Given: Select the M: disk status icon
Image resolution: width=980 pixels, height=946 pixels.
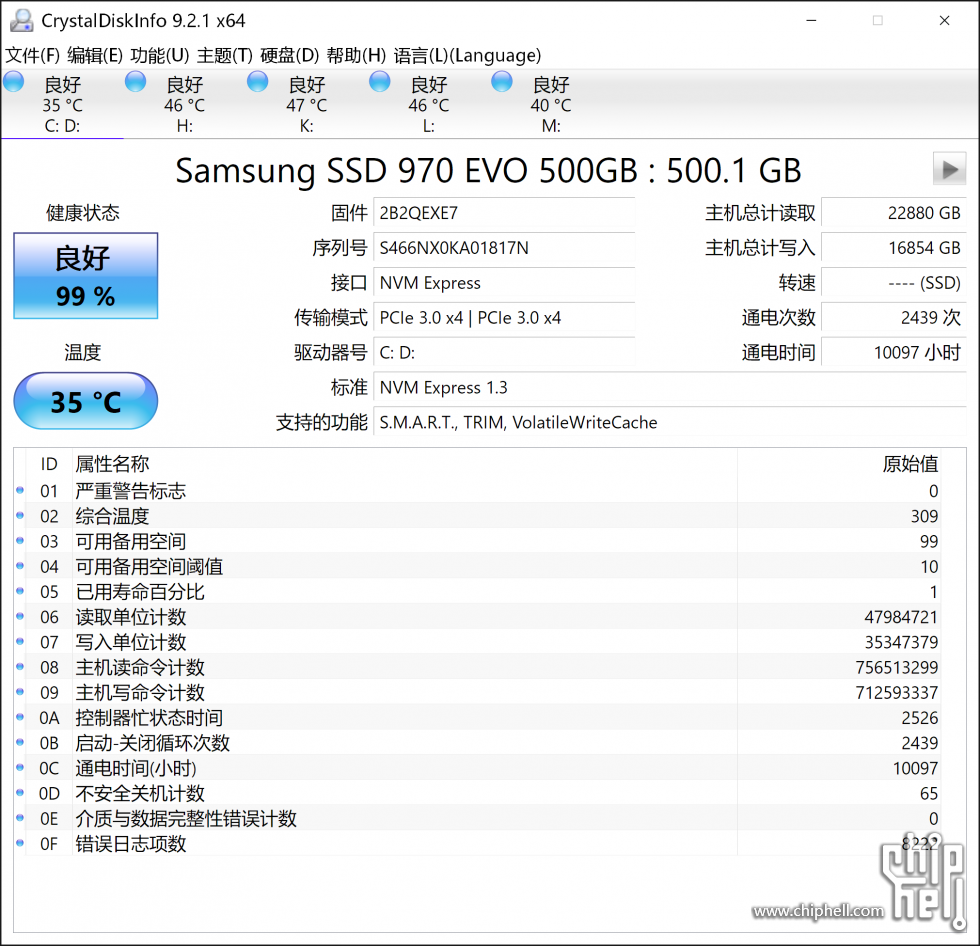Looking at the screenshot, I should click(x=502, y=82).
